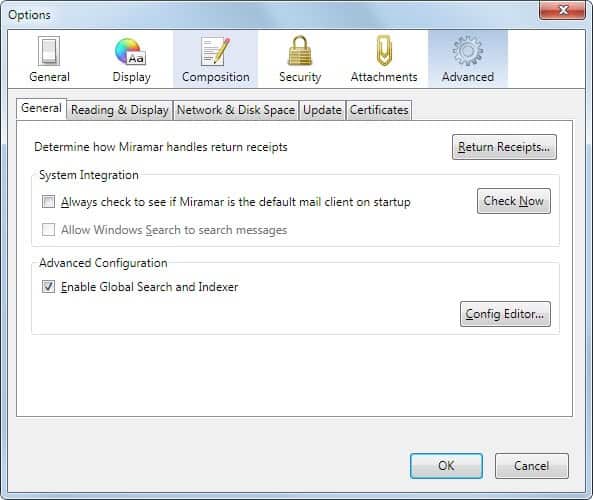Uncheck Enable Global Search and Indexer
Screen dimensions: 593x500
click(48, 287)
